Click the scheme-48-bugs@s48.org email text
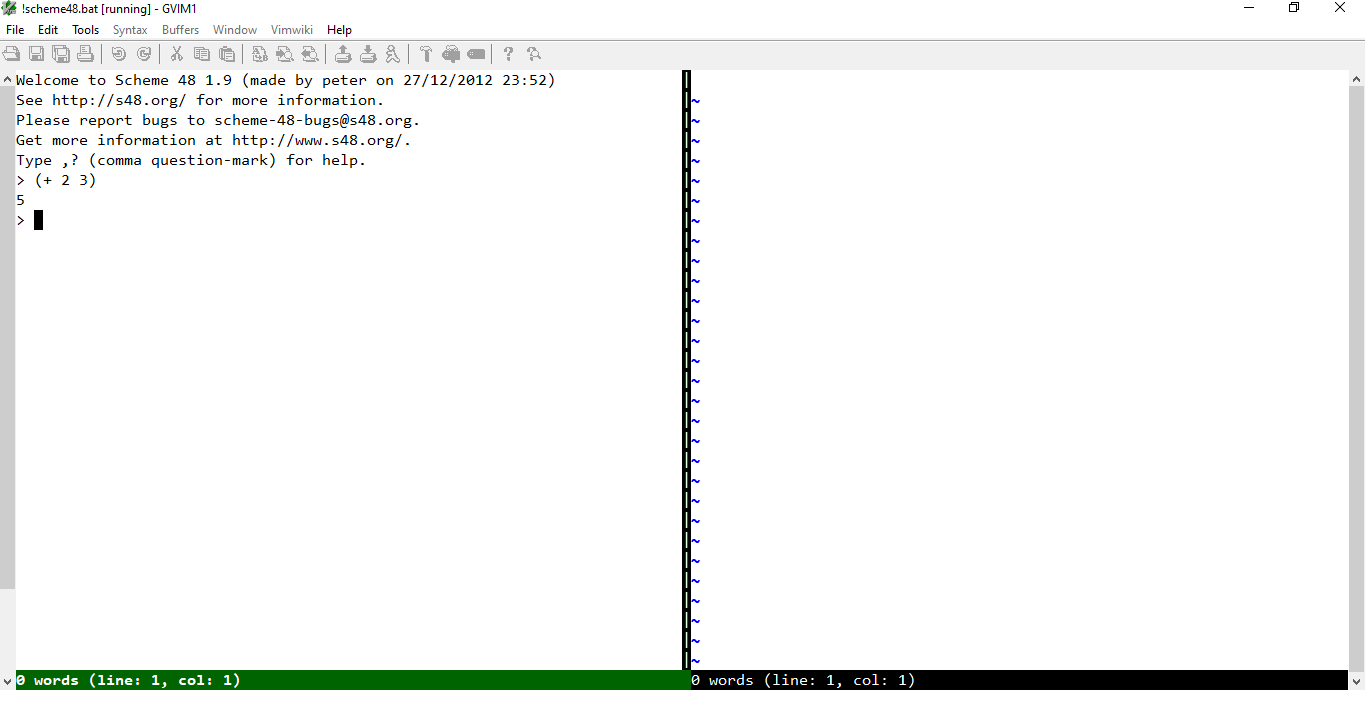The width and height of the screenshot is (1365, 721). point(313,120)
